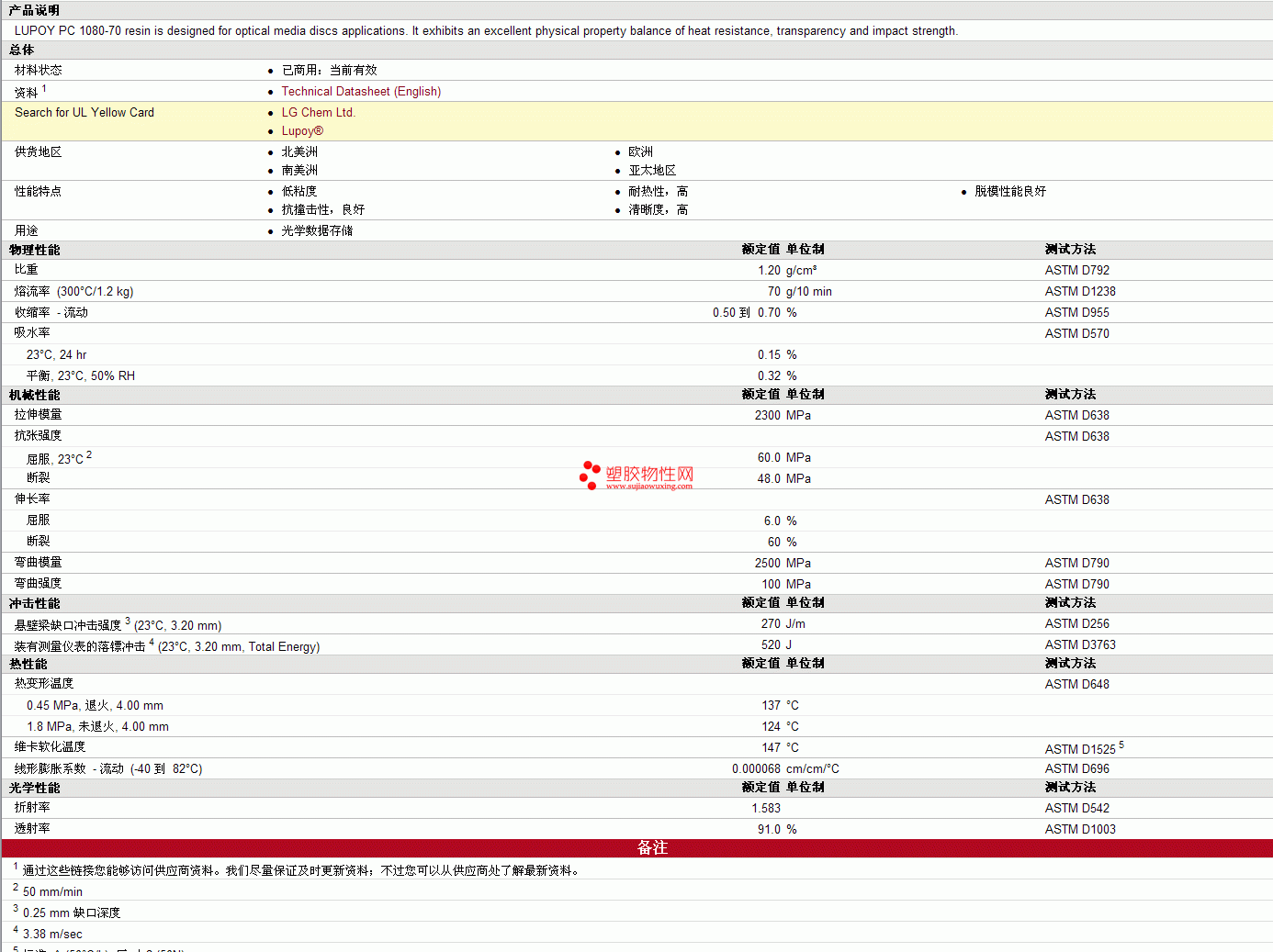Click the 收缩率 test method ASTM D955

click(1077, 313)
